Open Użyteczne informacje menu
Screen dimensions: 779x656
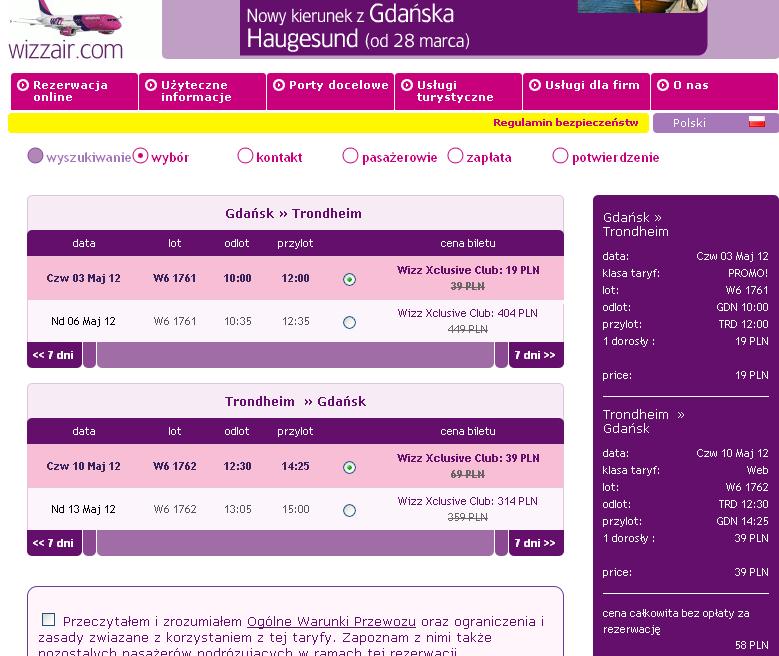point(202,91)
